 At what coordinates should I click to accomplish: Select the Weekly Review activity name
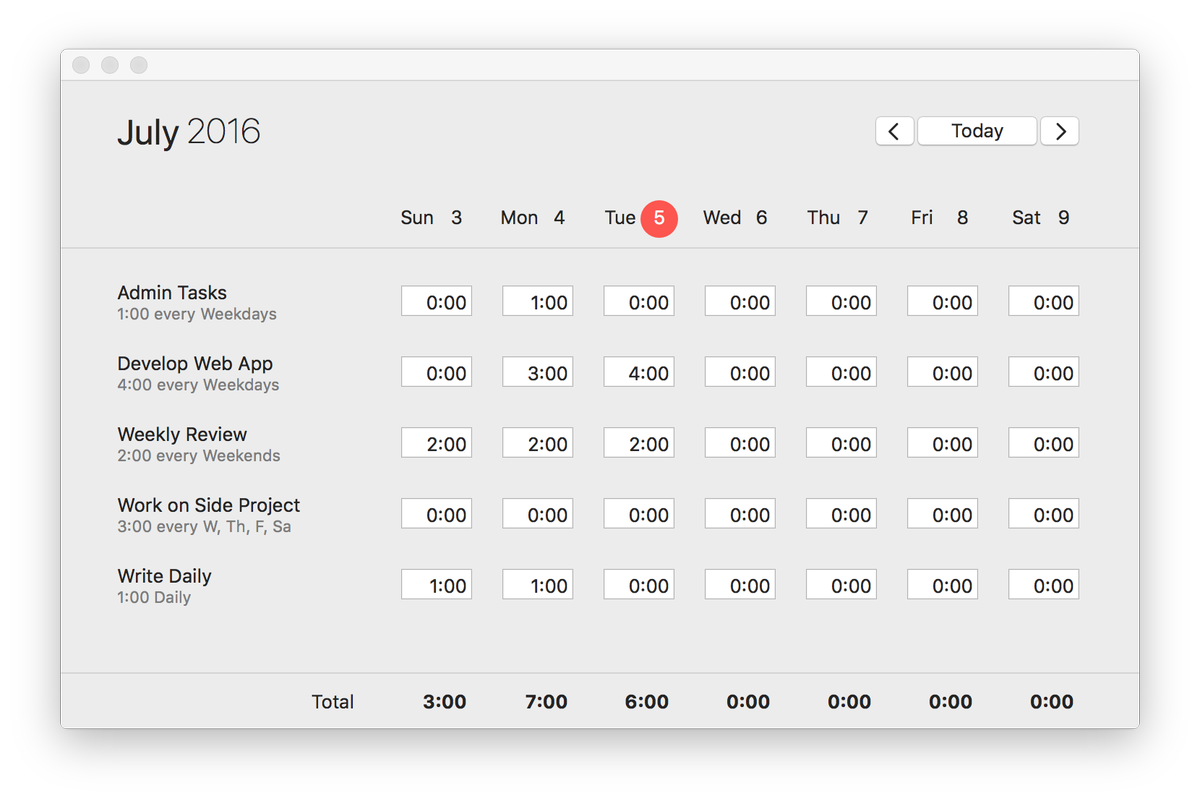[182, 435]
